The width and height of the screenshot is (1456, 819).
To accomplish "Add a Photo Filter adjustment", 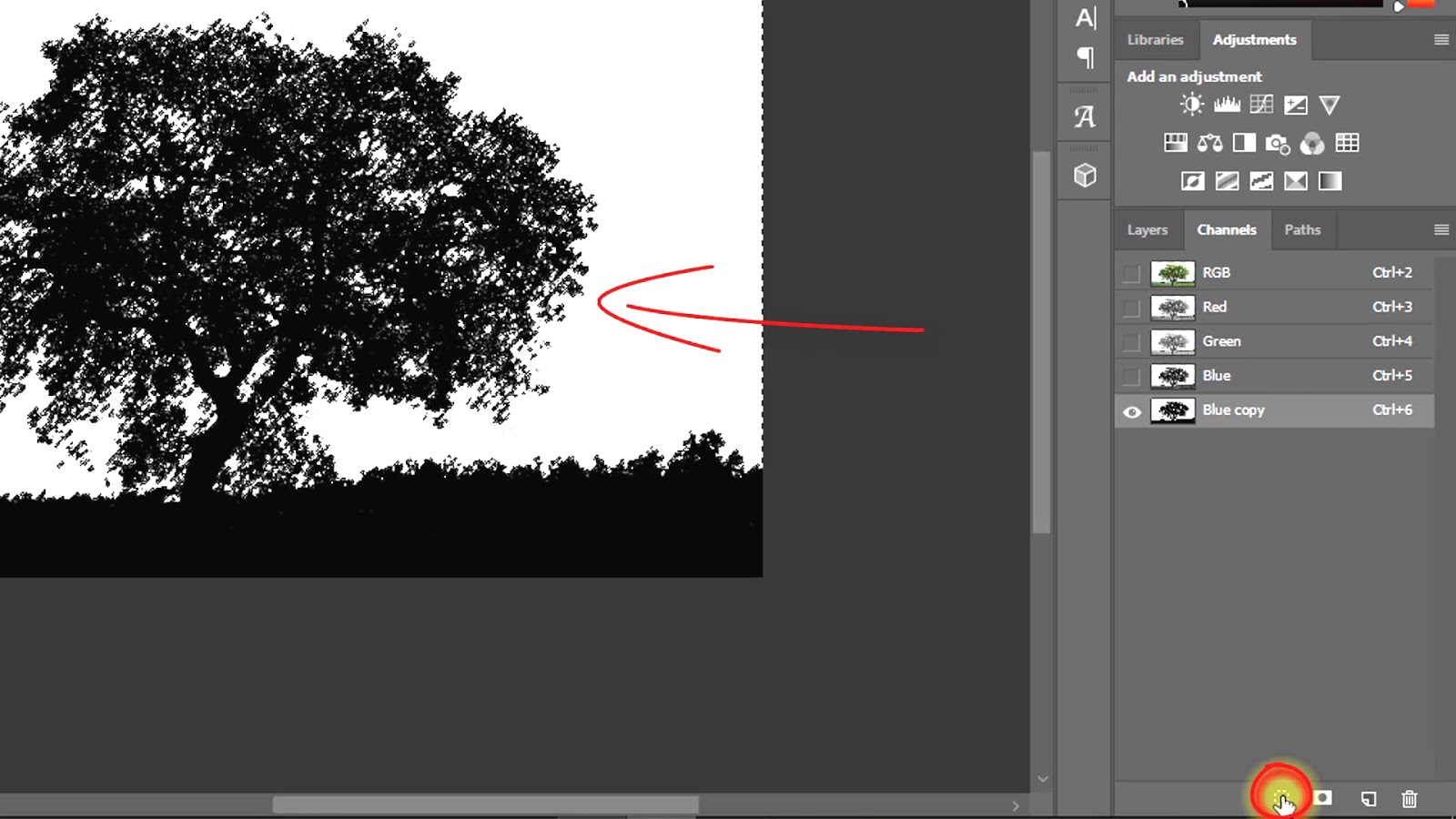I will point(1278,143).
